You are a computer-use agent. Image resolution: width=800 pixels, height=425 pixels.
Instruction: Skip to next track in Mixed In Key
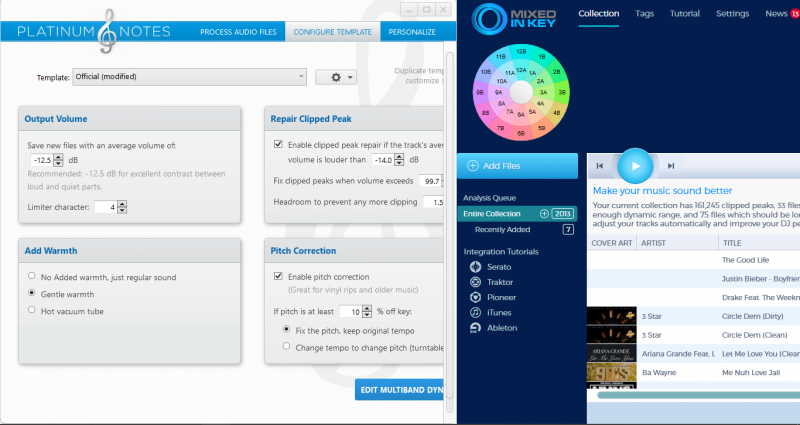pyautogui.click(x=671, y=166)
